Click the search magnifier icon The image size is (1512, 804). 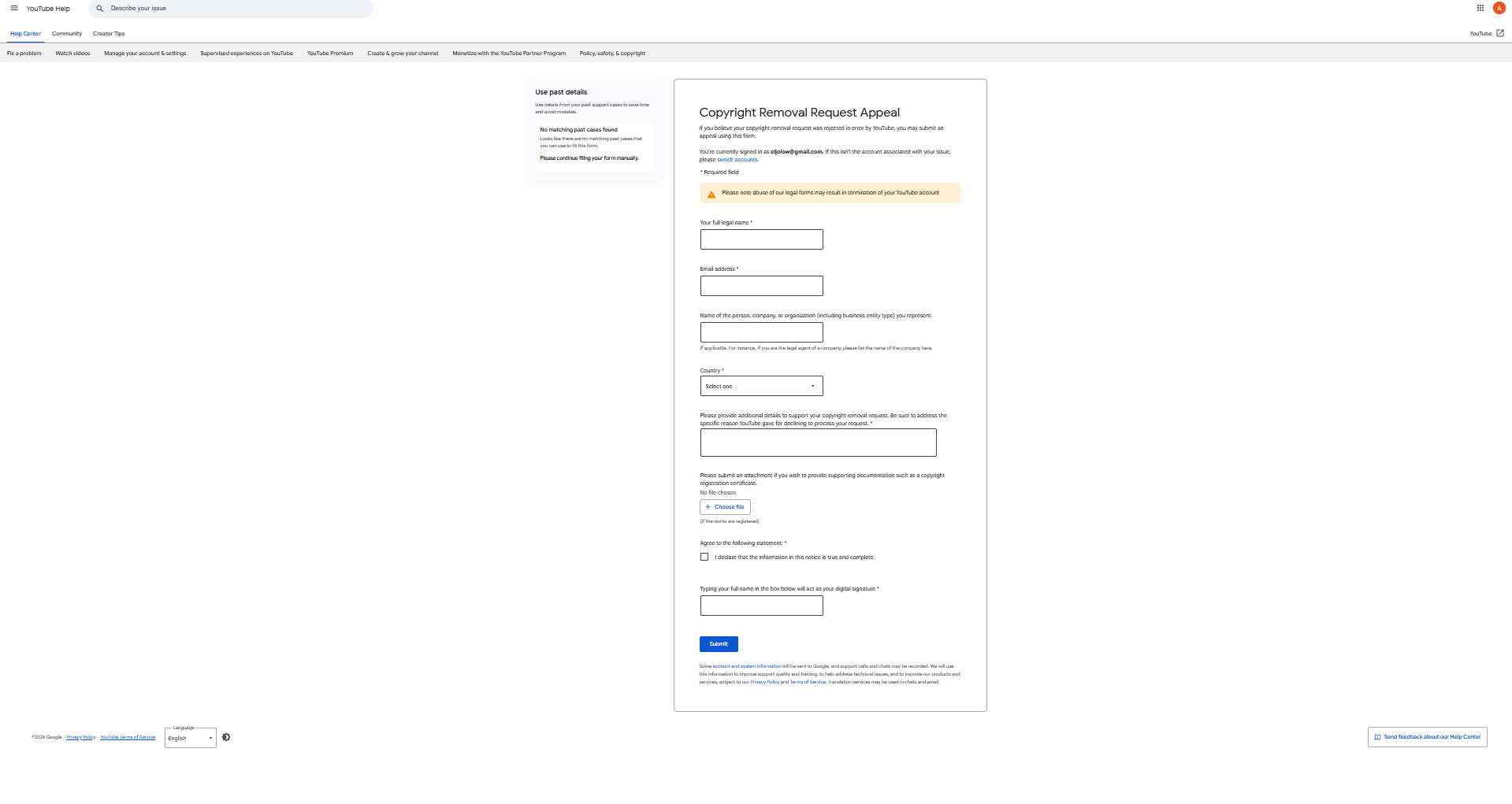point(100,9)
